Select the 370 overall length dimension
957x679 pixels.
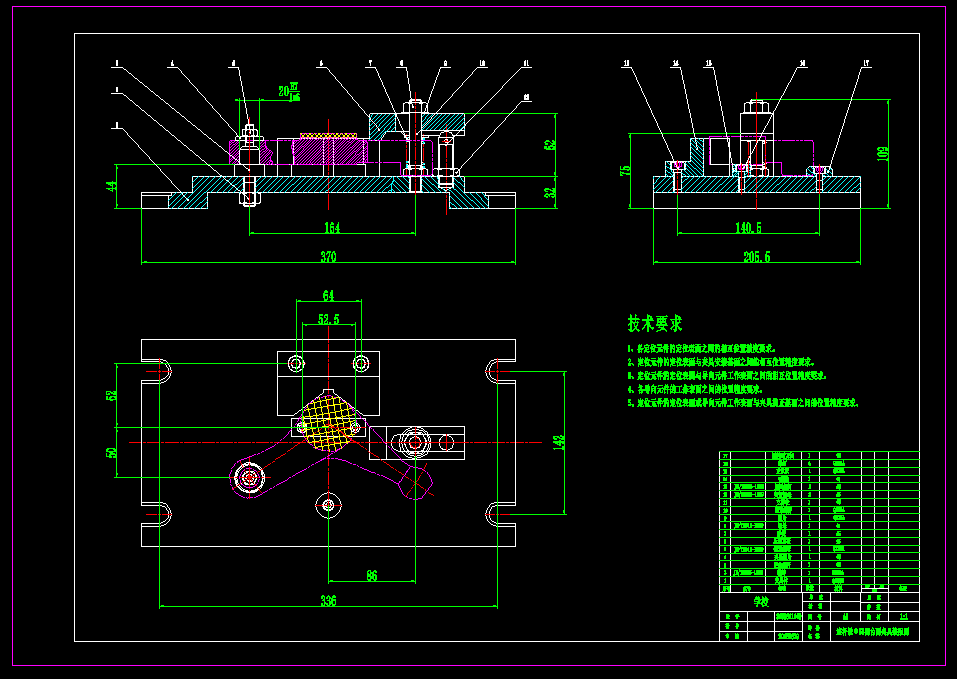(328, 257)
